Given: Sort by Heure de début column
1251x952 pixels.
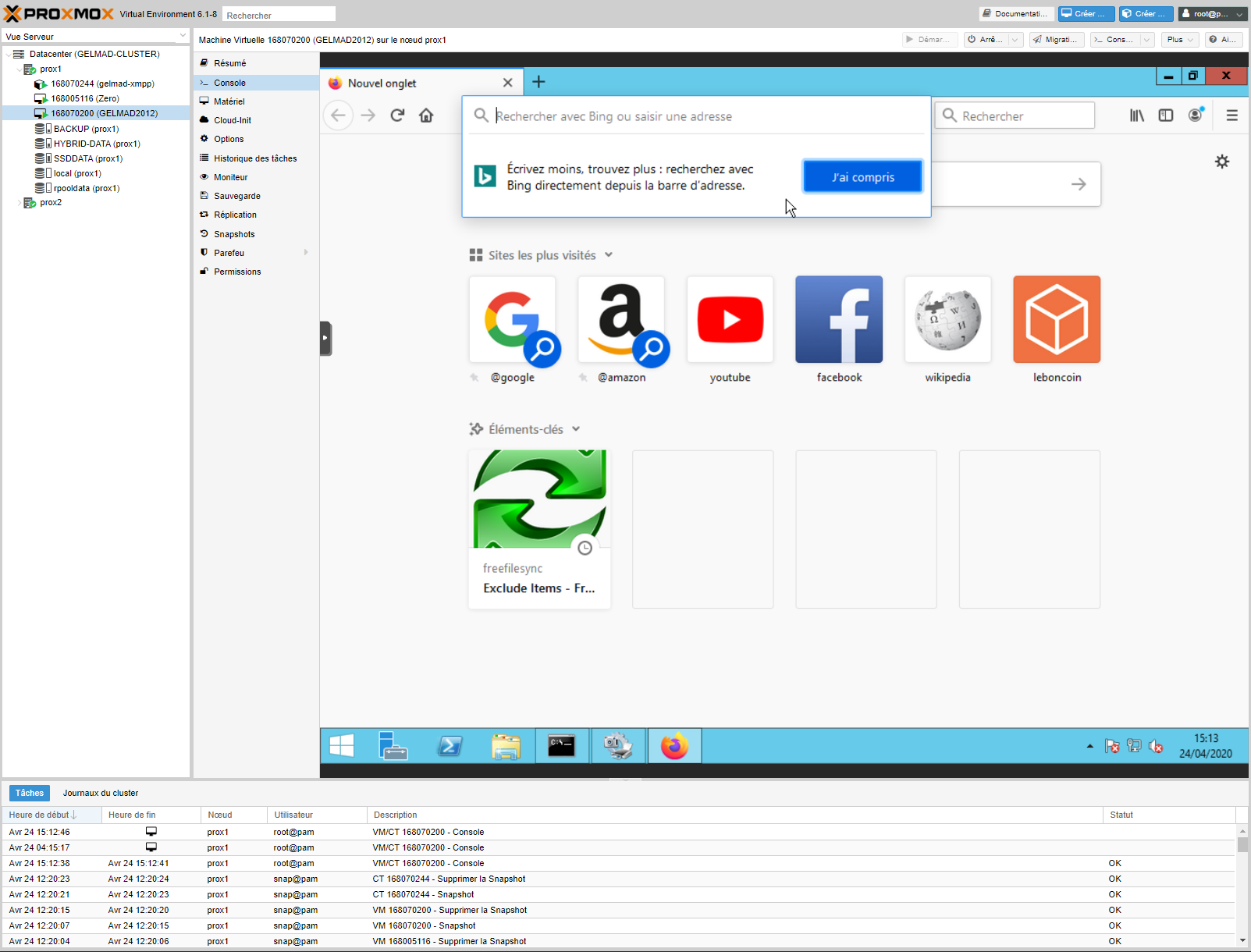Looking at the screenshot, I should coord(52,815).
